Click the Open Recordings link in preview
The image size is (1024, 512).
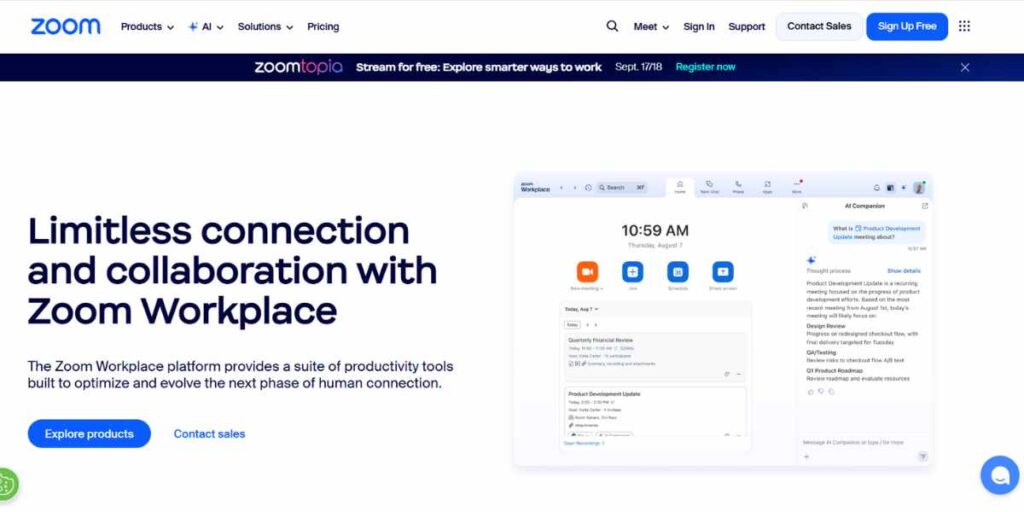pyautogui.click(x=584, y=443)
